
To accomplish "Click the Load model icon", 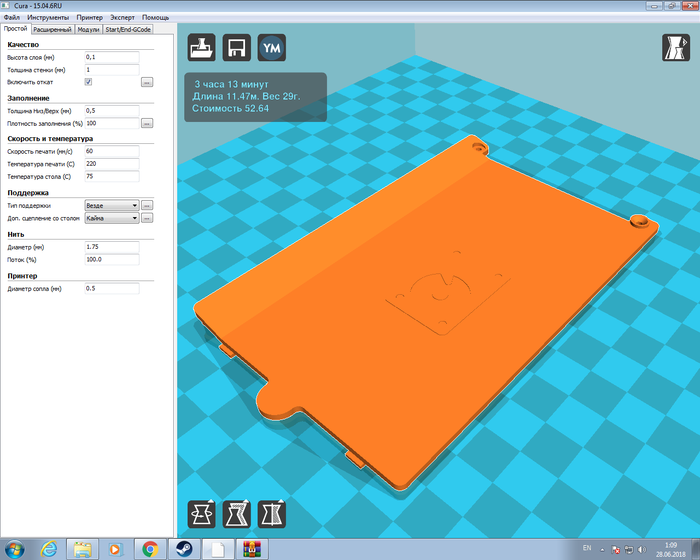I will coord(201,48).
